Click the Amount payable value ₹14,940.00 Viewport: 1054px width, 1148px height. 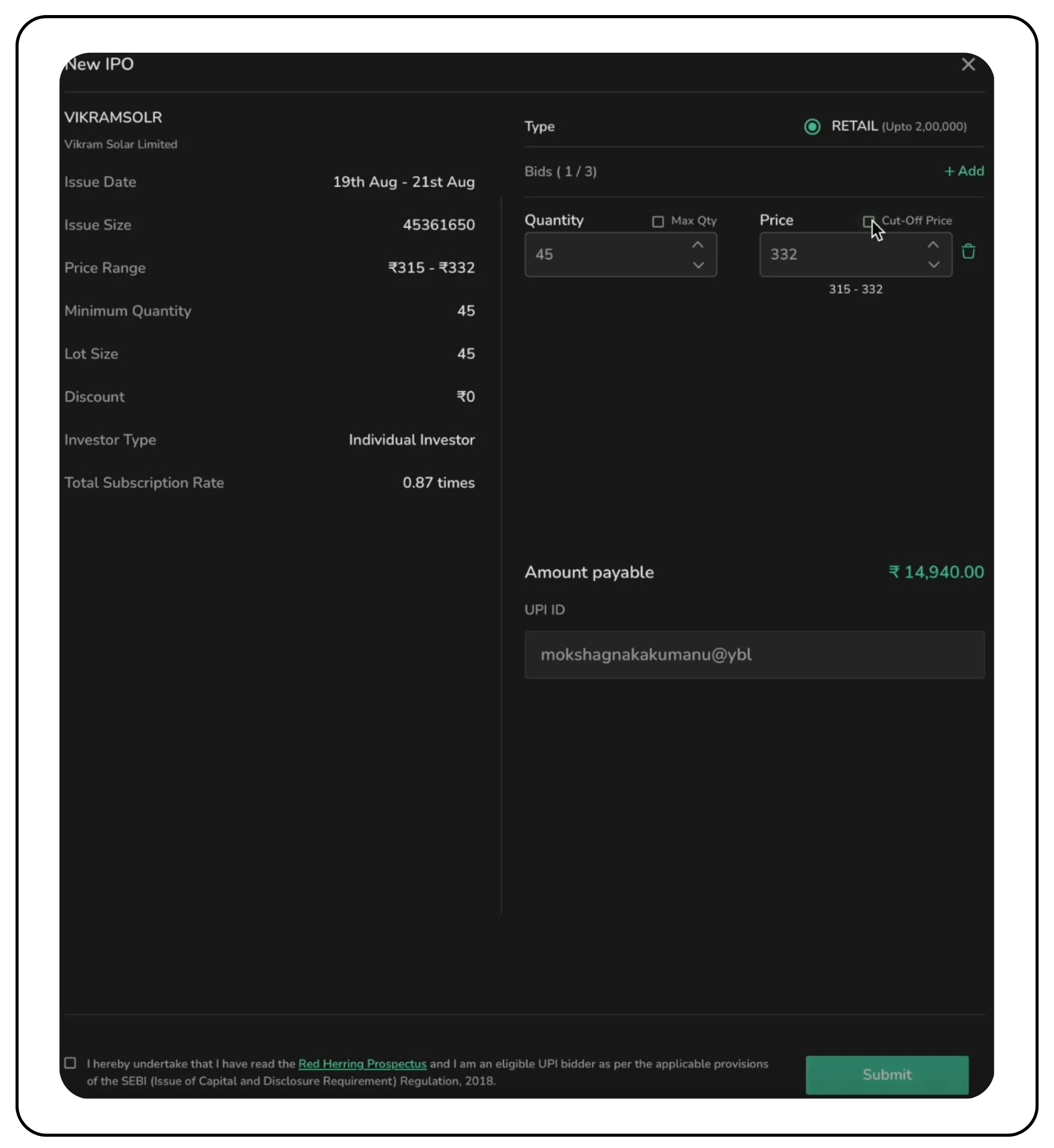tap(936, 572)
